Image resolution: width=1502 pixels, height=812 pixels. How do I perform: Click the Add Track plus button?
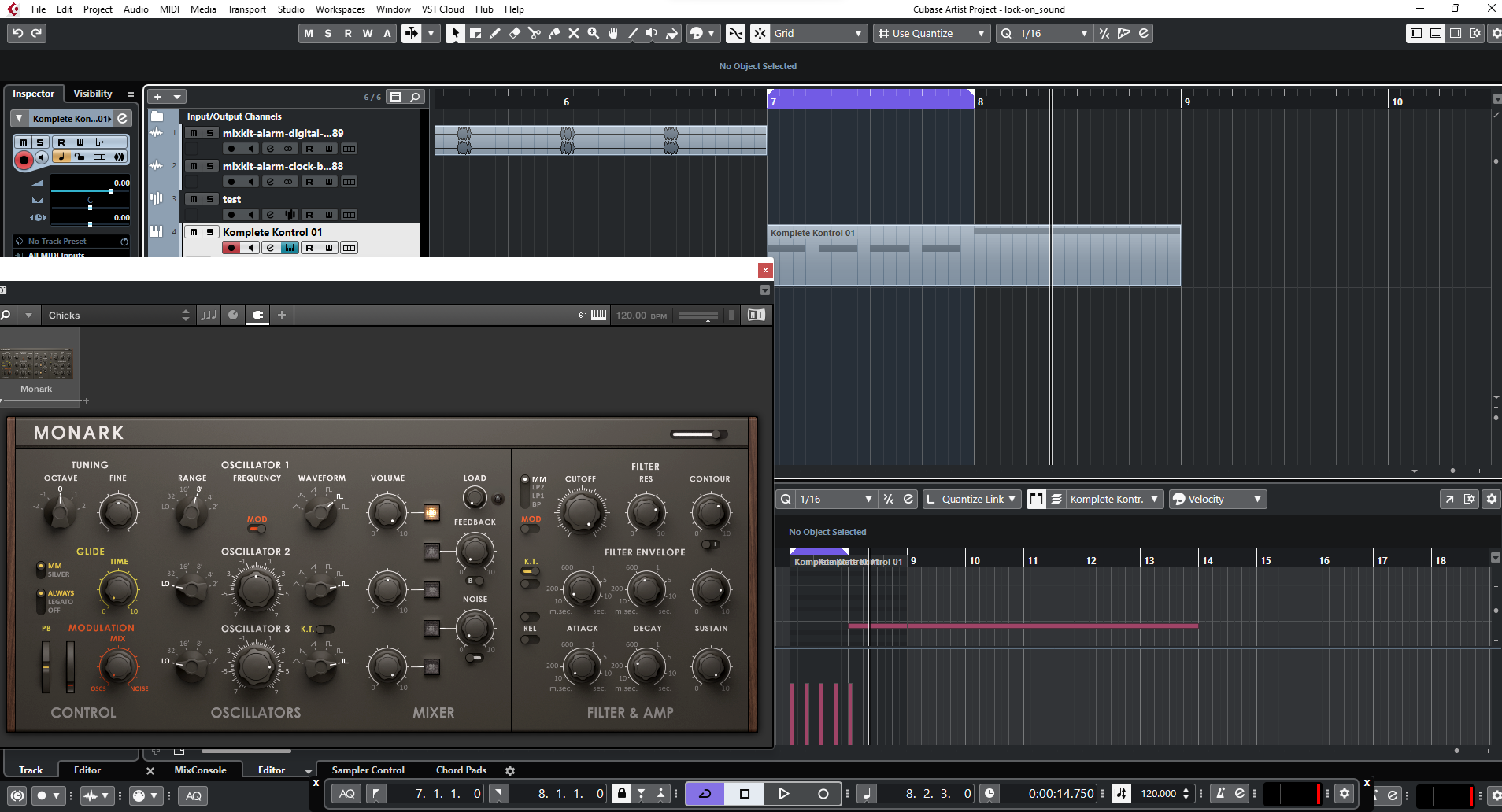157,97
